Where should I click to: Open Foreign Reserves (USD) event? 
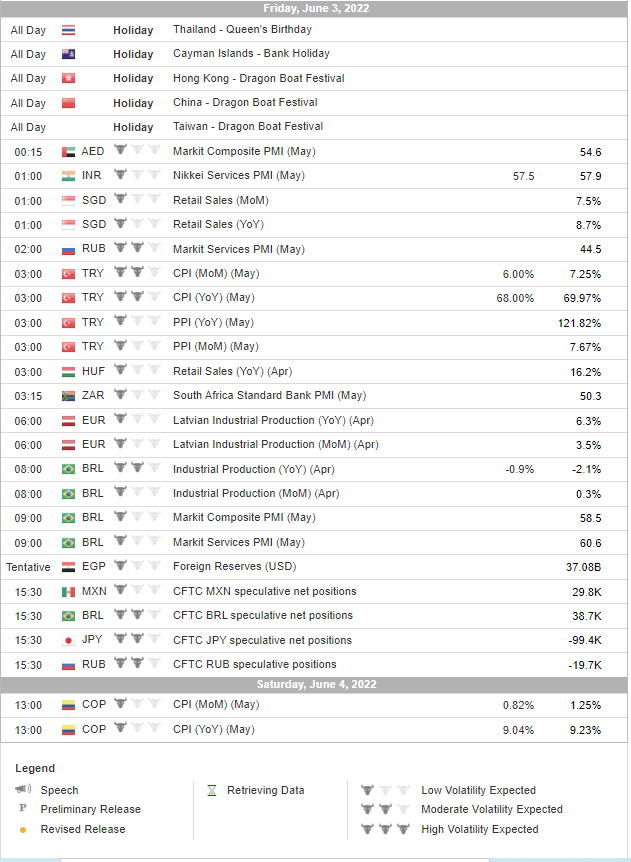(x=235, y=567)
